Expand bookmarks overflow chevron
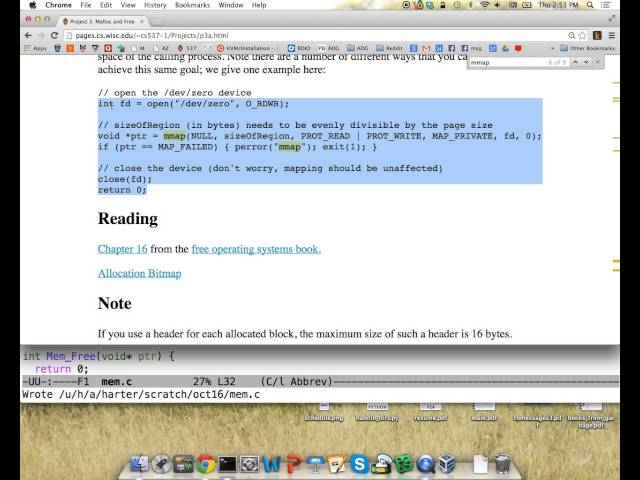Screen dimensions: 640x480 [x=553, y=48]
